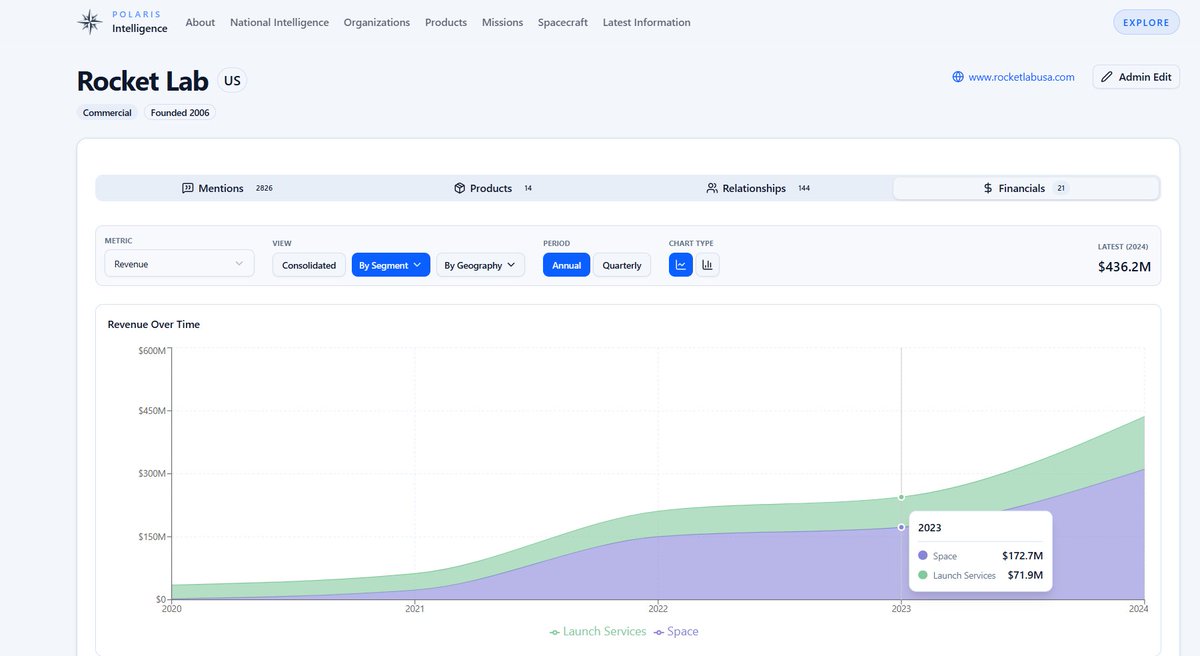Click the globe icon beside the website link
Screen dimensions: 1200x656
[x=958, y=77]
